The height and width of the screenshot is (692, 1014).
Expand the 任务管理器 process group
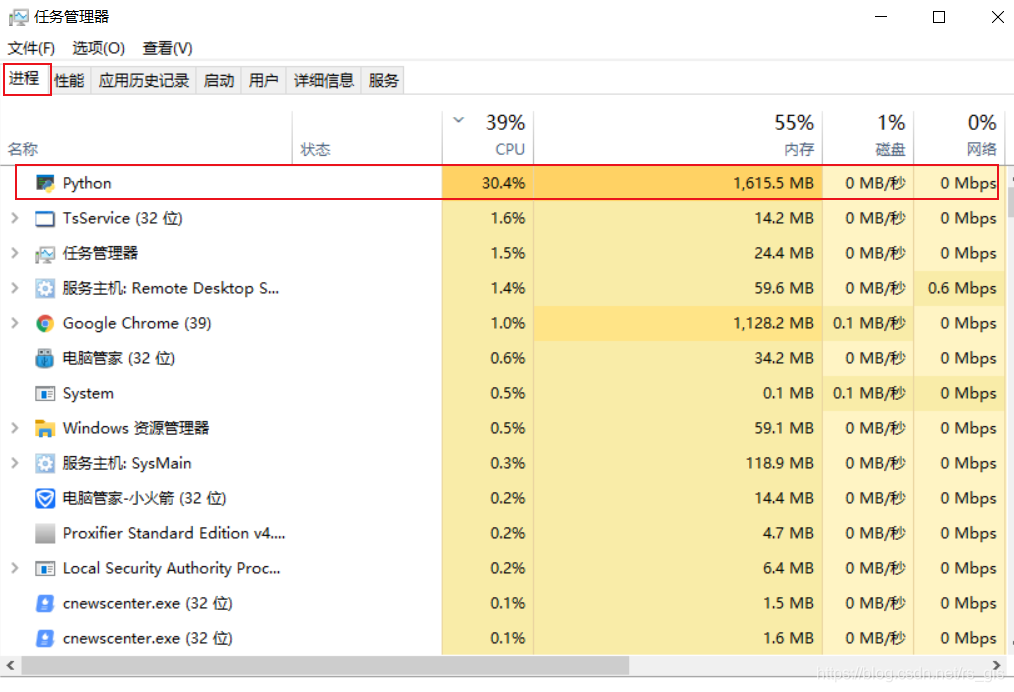tap(15, 254)
